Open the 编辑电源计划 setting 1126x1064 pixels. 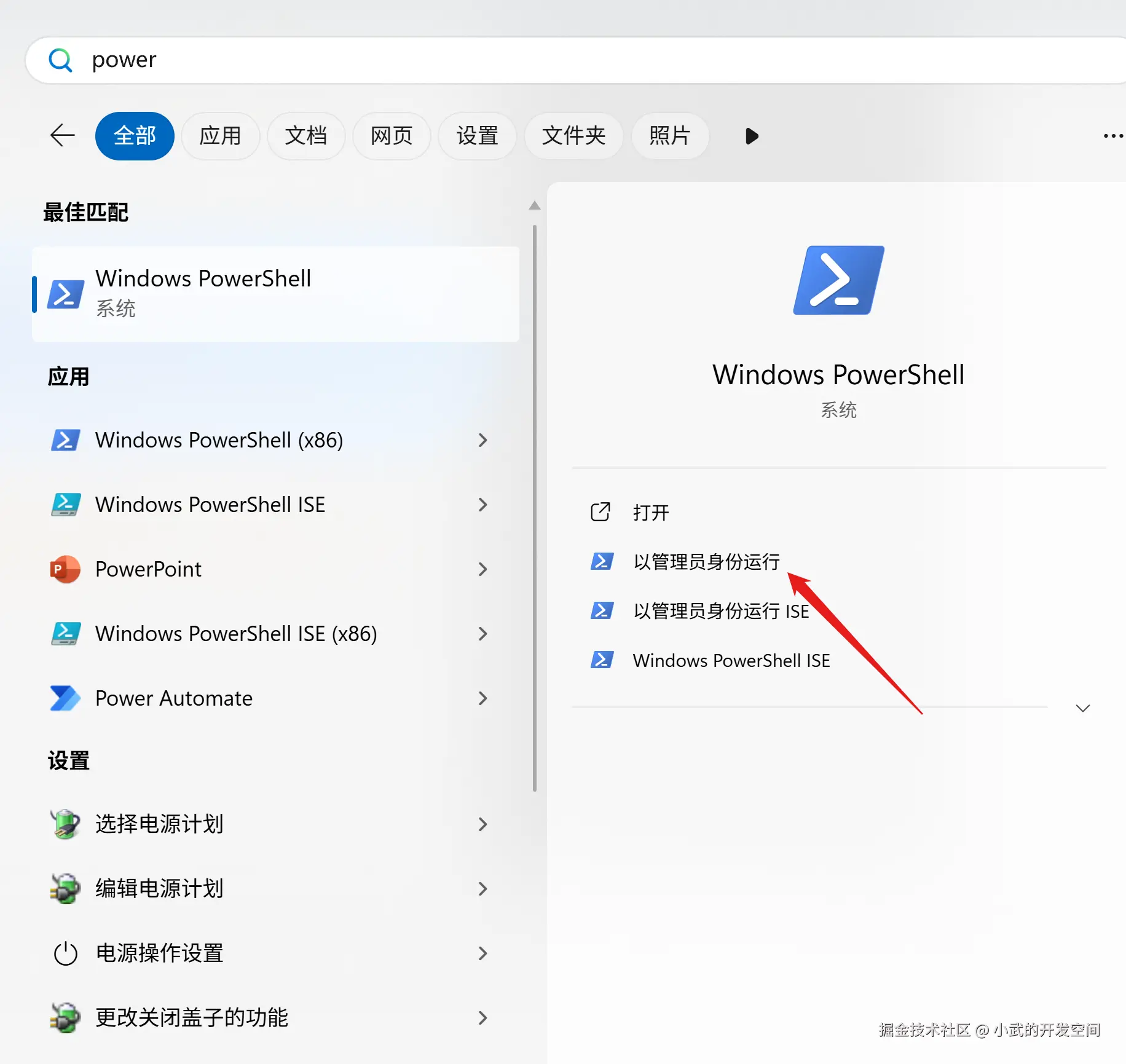point(275,889)
